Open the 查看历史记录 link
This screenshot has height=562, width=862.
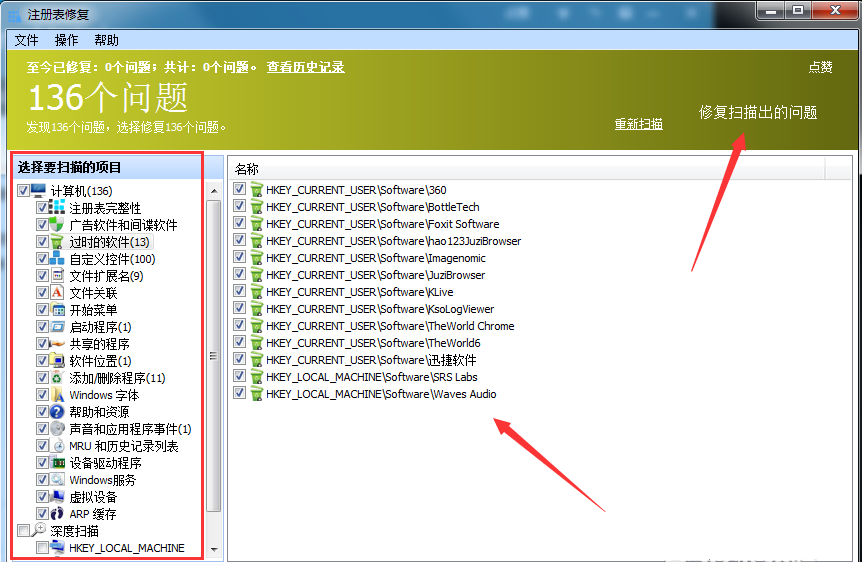pyautogui.click(x=305, y=67)
